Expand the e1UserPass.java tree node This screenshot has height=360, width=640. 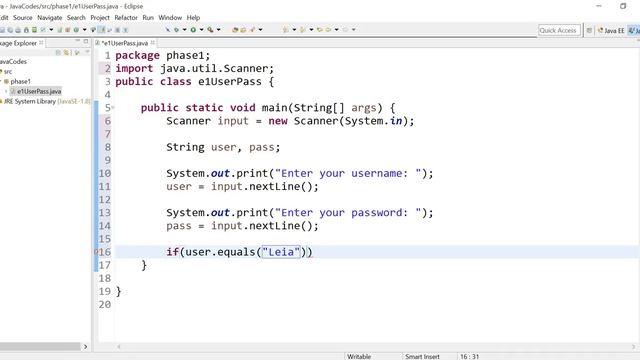(6, 91)
